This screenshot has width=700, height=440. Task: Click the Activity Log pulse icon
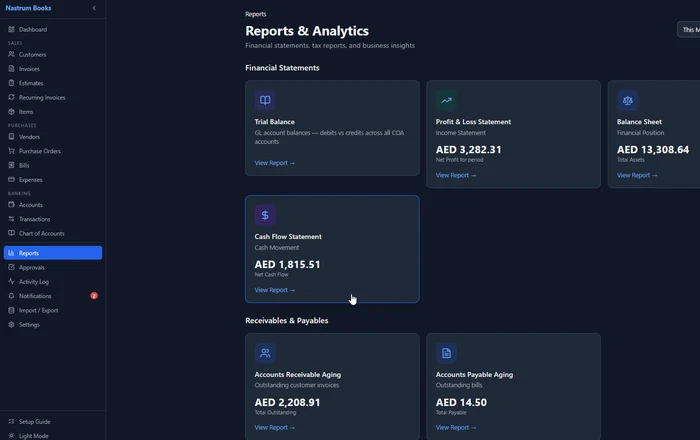pyautogui.click(x=11, y=282)
